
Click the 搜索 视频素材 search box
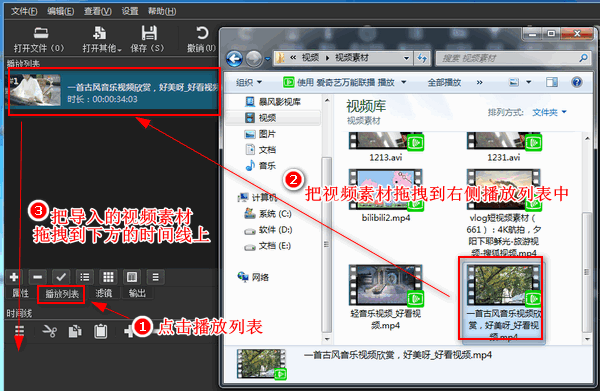point(513,59)
